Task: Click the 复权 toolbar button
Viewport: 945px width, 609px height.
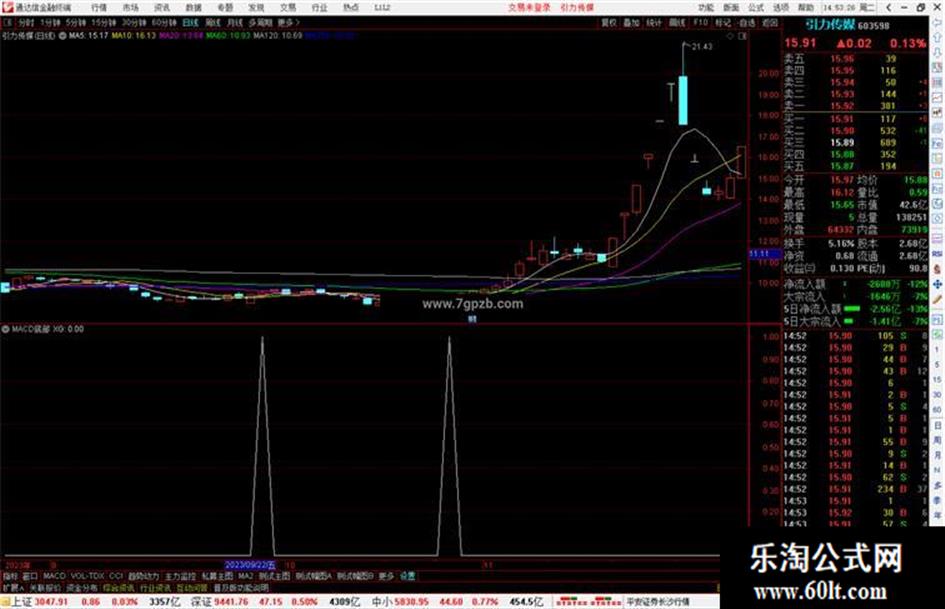Action: 609,22
